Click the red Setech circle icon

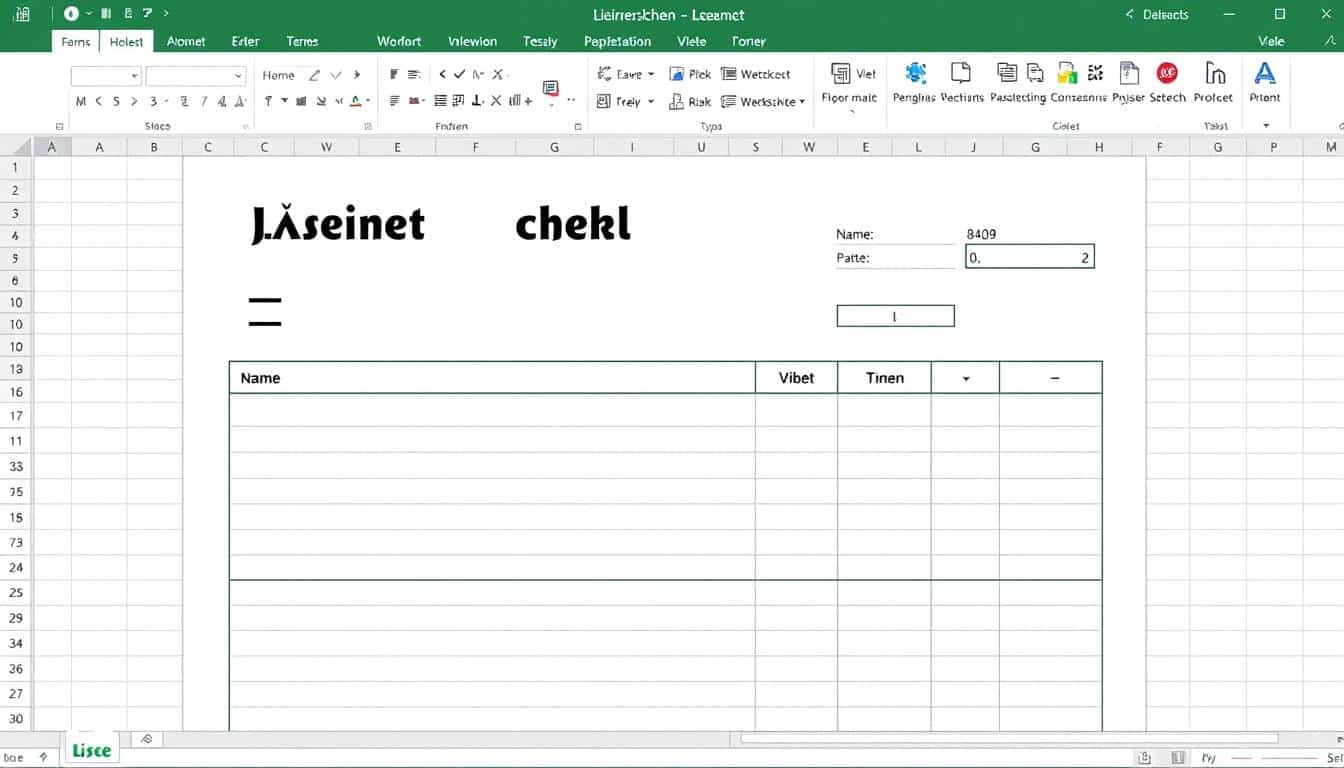click(x=1167, y=74)
